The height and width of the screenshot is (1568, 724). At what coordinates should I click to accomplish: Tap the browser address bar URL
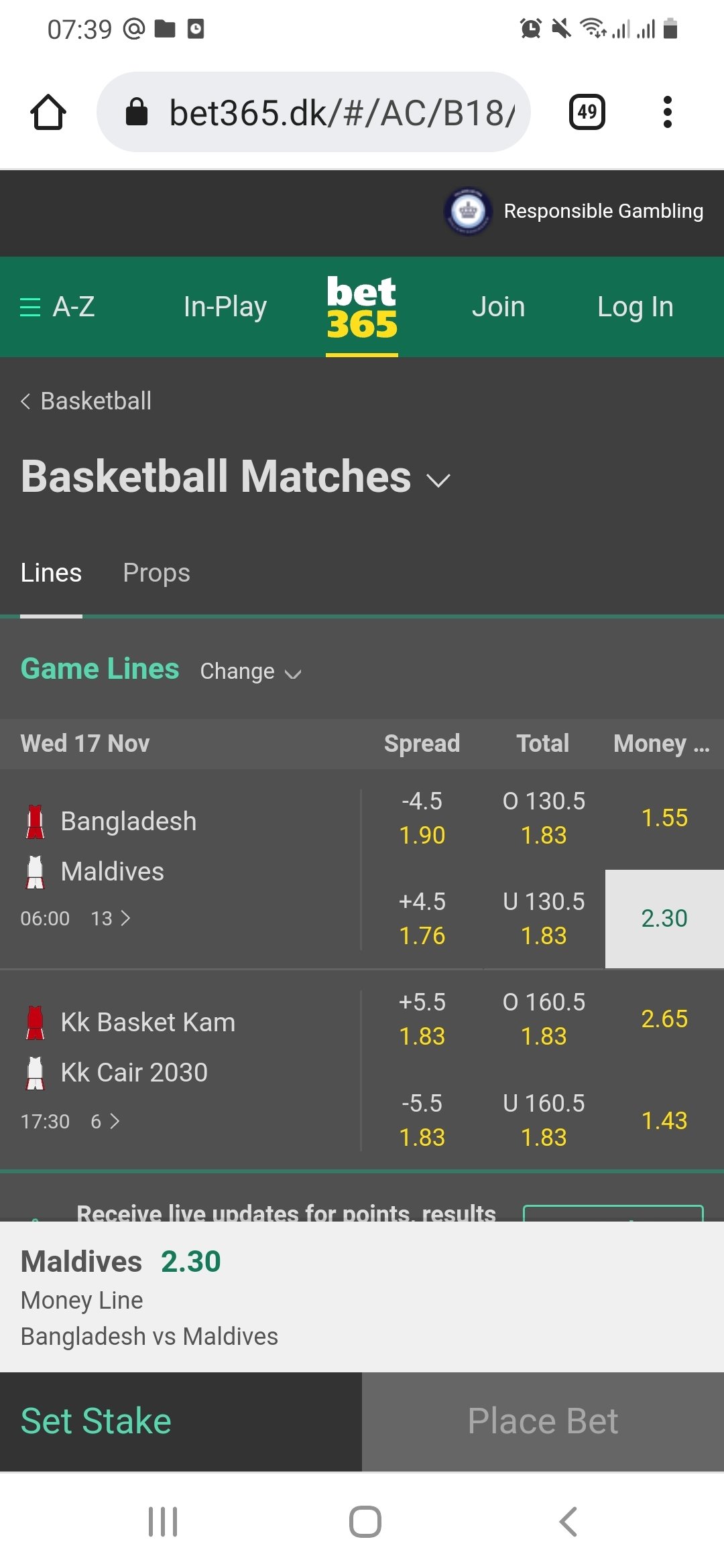[x=342, y=112]
